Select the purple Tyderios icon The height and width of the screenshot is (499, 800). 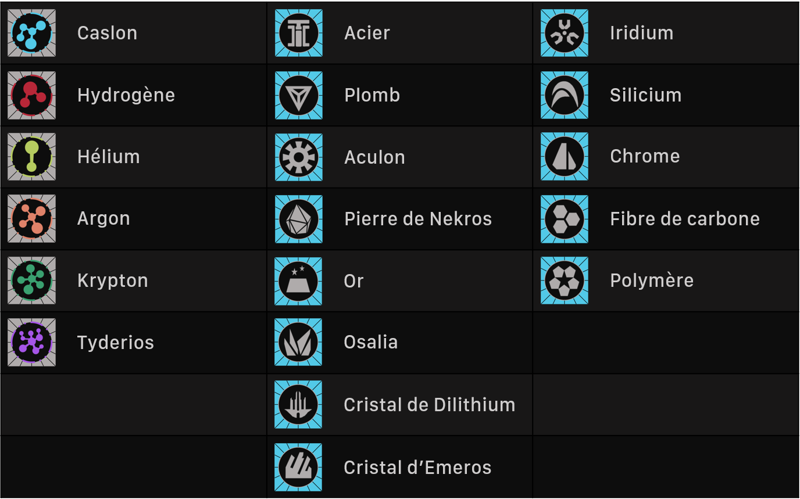(x=32, y=343)
